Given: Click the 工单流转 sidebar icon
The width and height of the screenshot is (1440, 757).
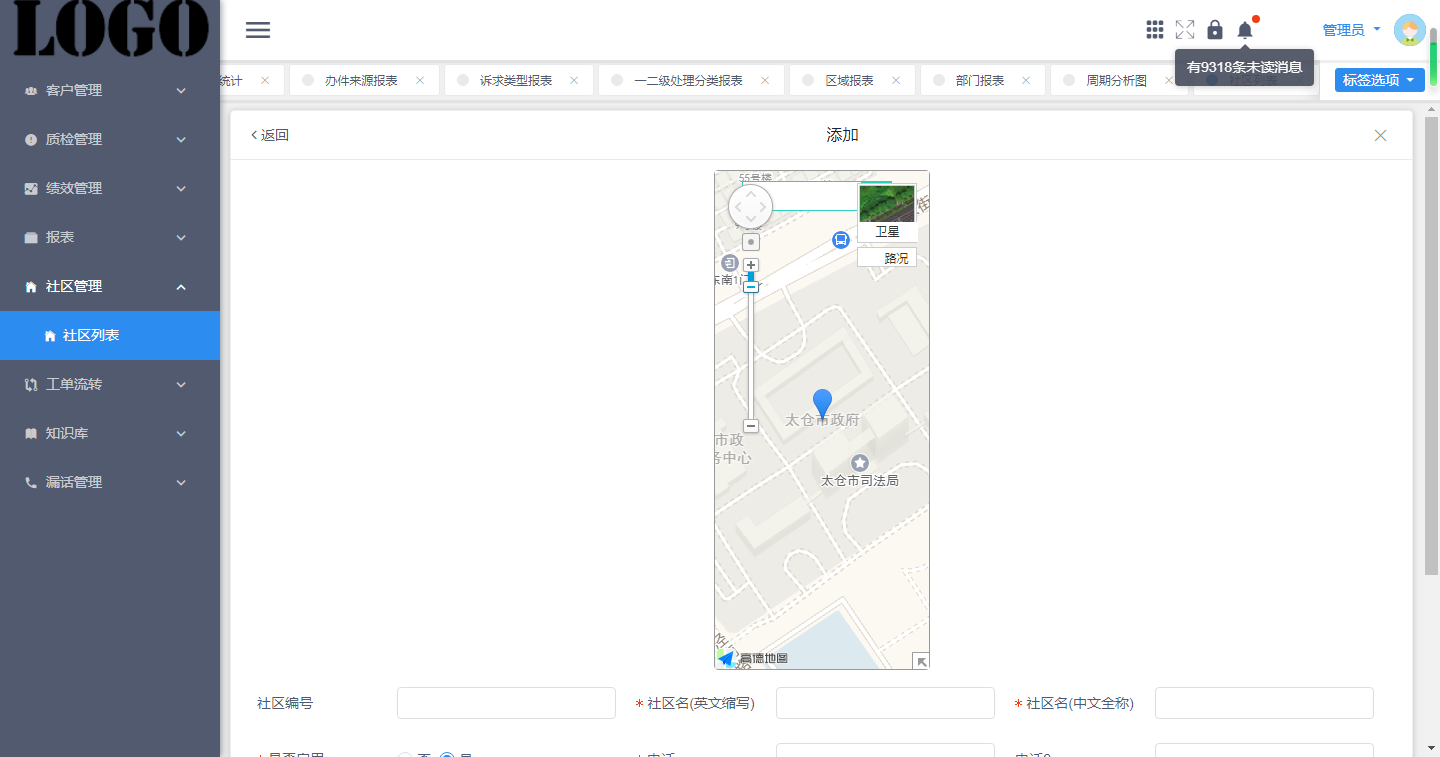Looking at the screenshot, I should click(x=31, y=385).
